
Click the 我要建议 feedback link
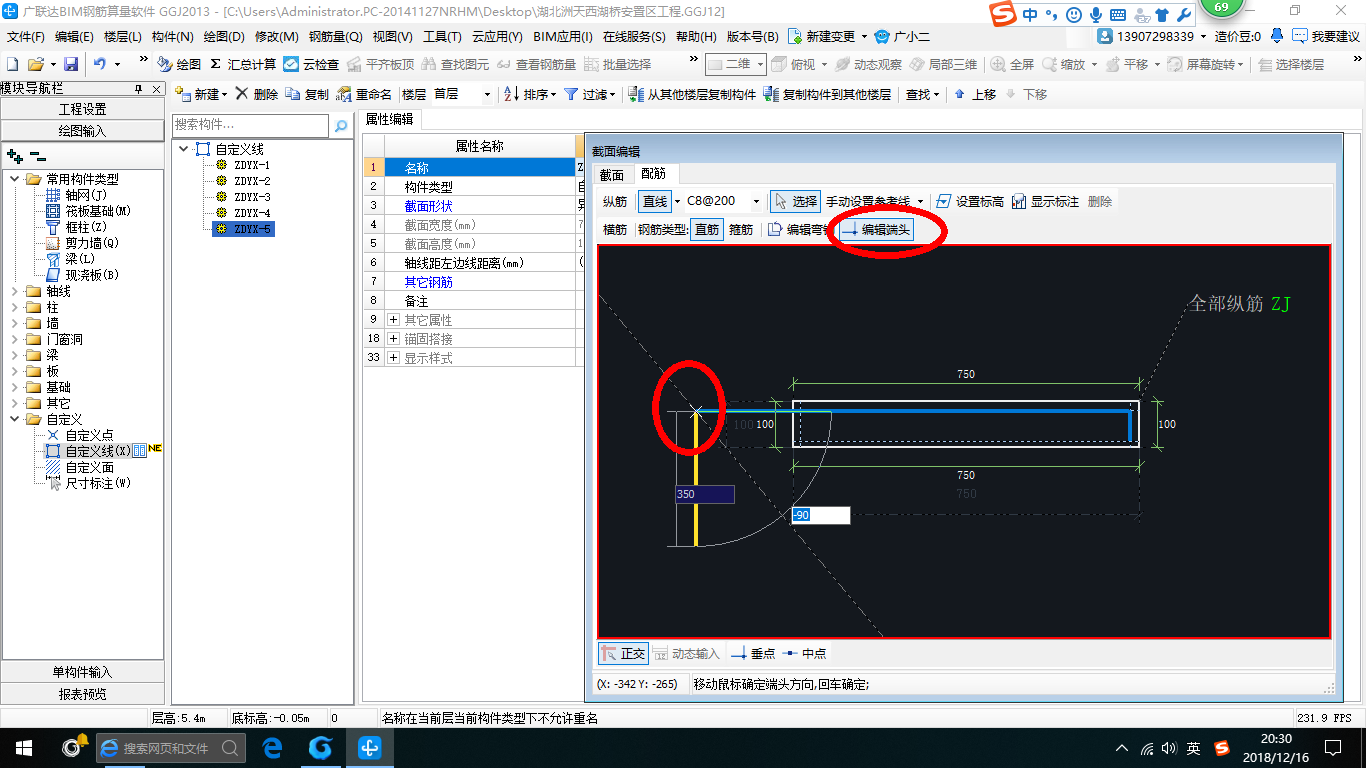point(1327,37)
